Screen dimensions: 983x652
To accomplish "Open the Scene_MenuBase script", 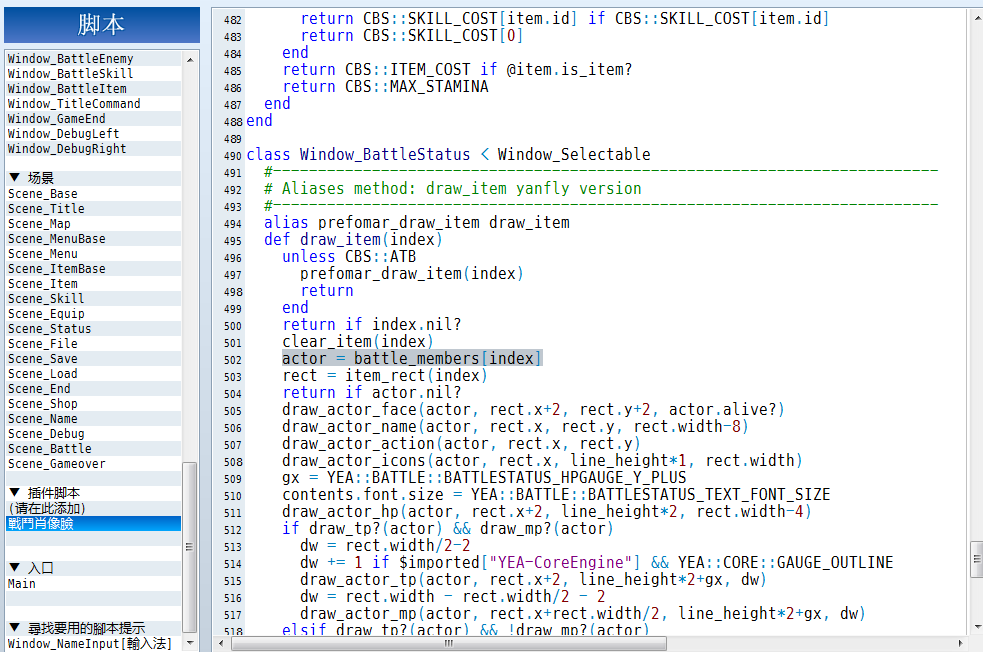I will pos(94,239).
